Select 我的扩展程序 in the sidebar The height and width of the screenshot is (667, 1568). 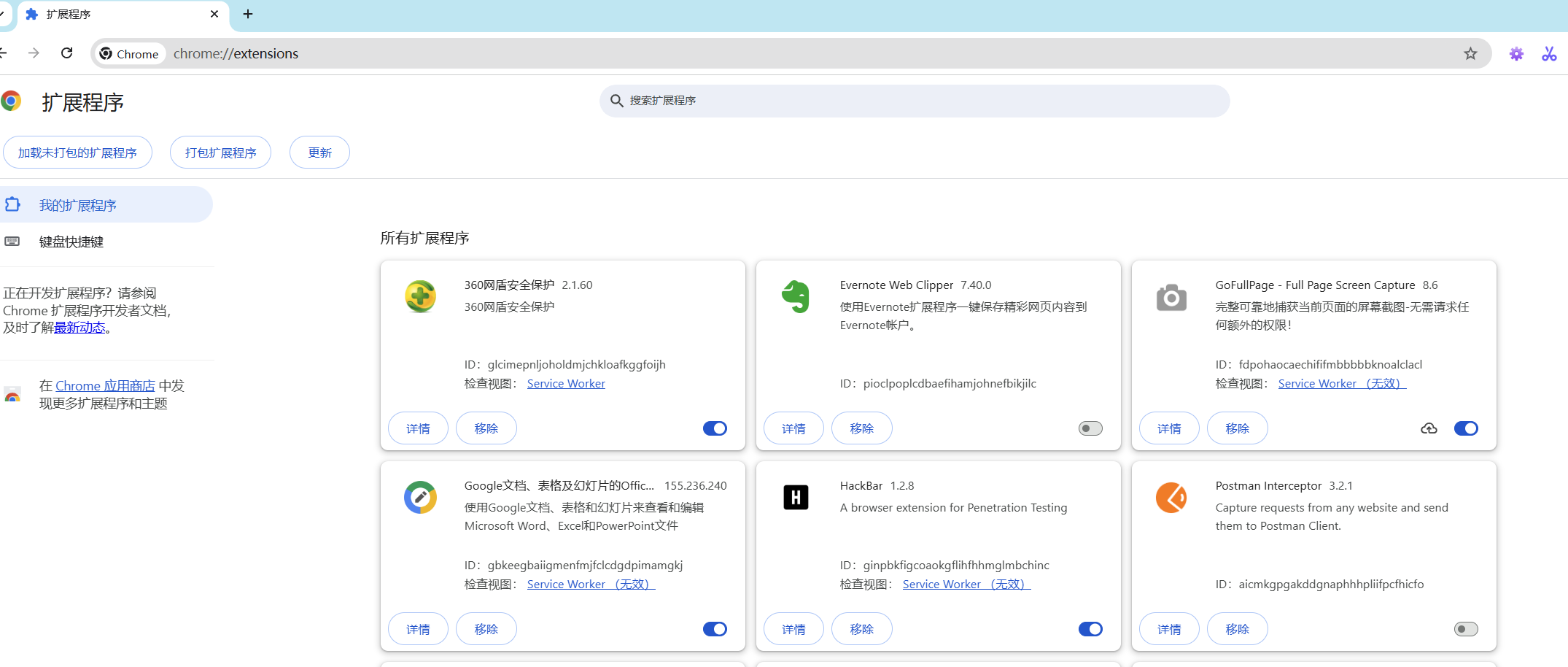(78, 205)
